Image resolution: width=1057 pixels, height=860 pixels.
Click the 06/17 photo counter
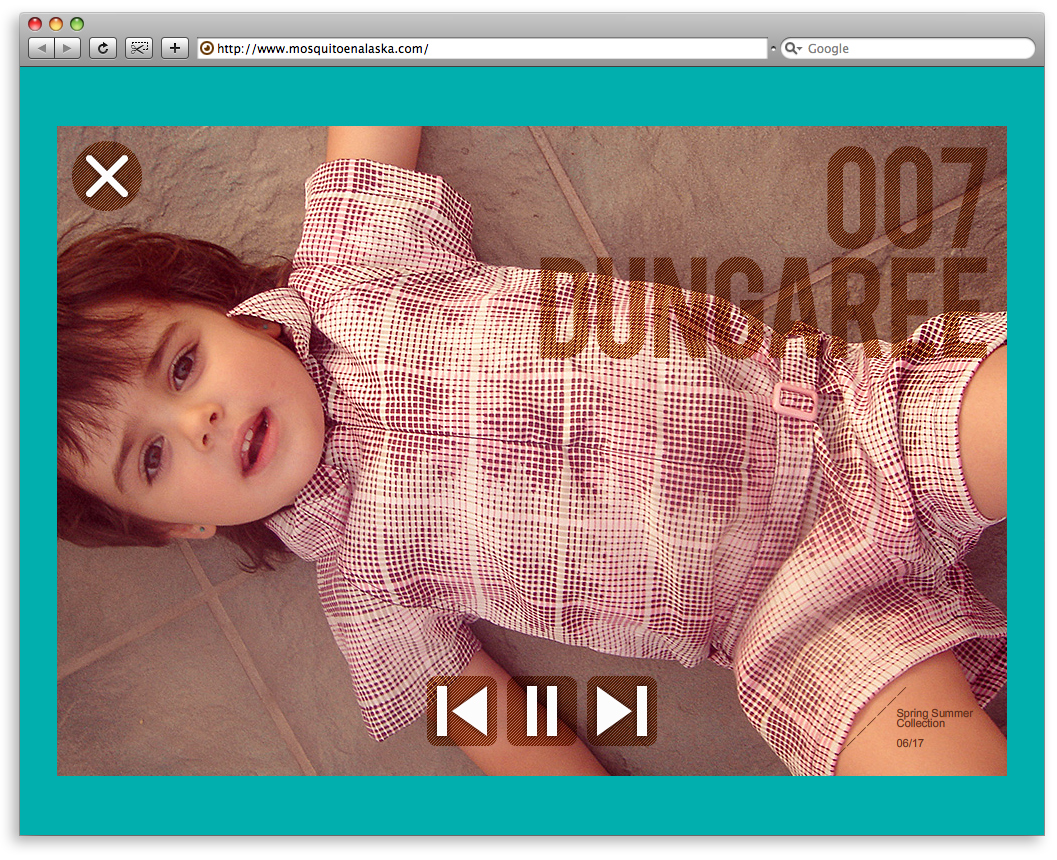point(910,743)
